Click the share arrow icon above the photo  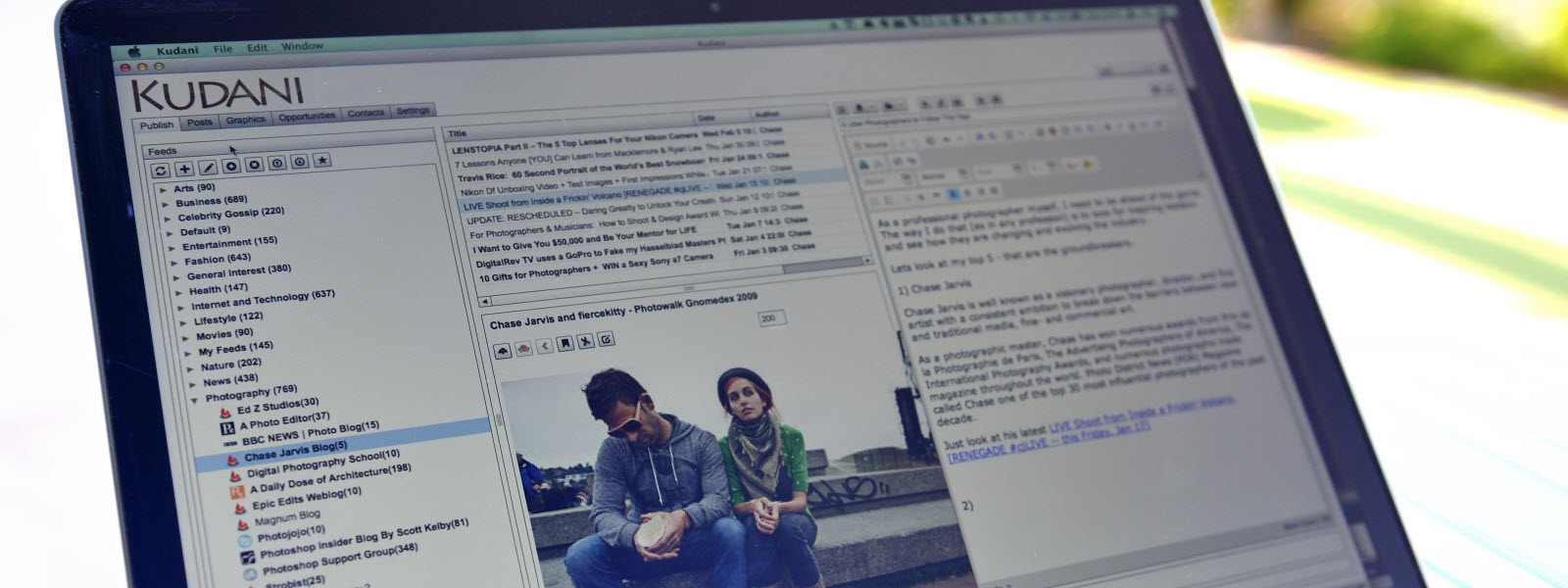click(545, 345)
